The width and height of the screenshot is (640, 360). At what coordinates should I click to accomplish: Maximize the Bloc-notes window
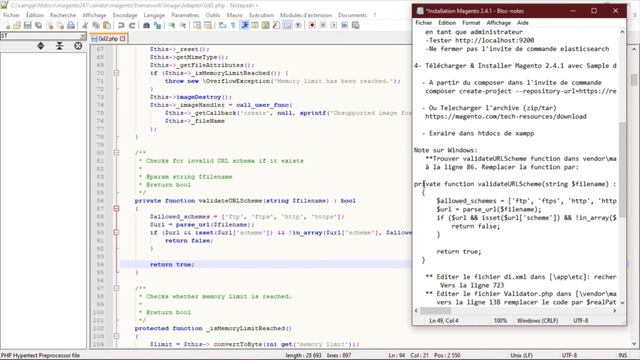pos(594,11)
